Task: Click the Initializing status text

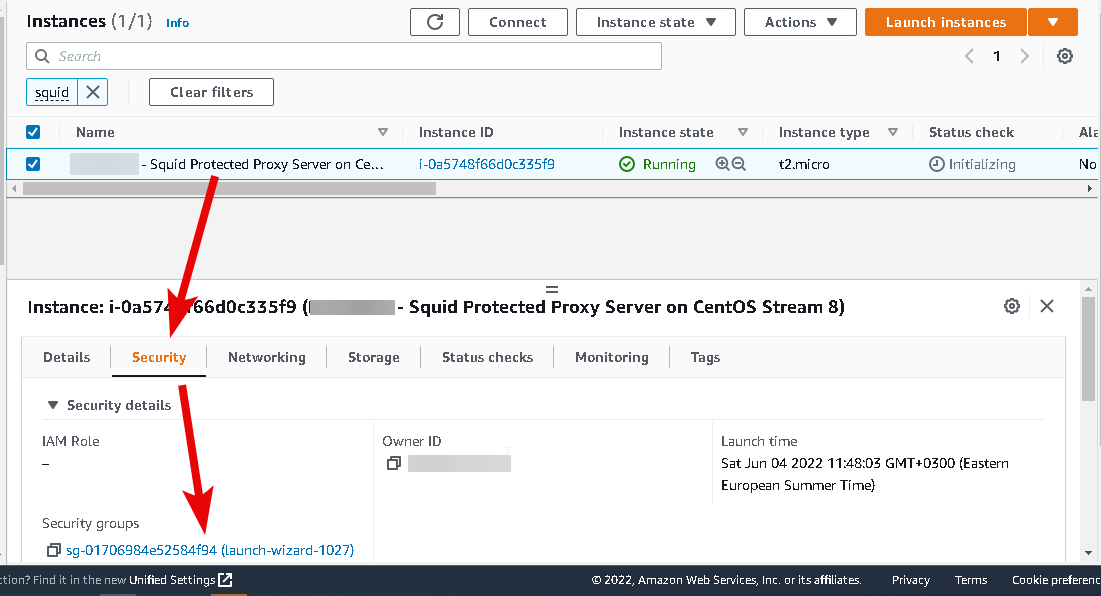Action: pyautogui.click(x=982, y=164)
